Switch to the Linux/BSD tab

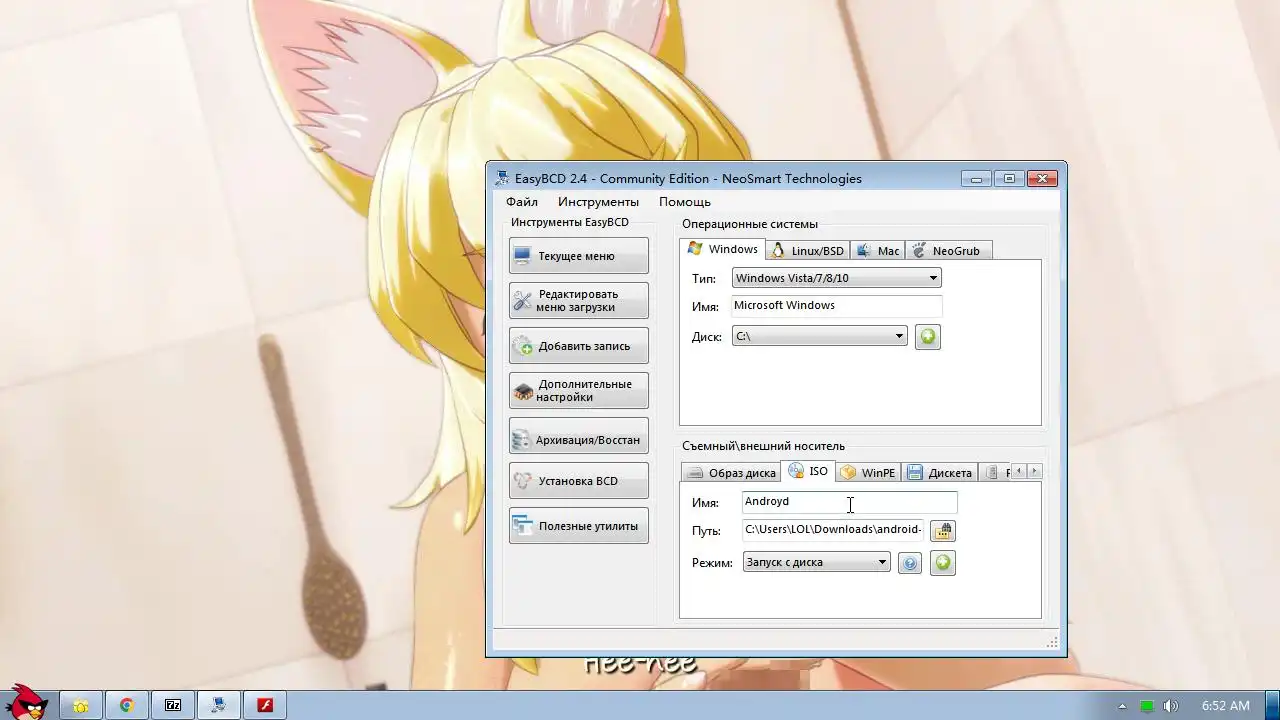point(808,251)
